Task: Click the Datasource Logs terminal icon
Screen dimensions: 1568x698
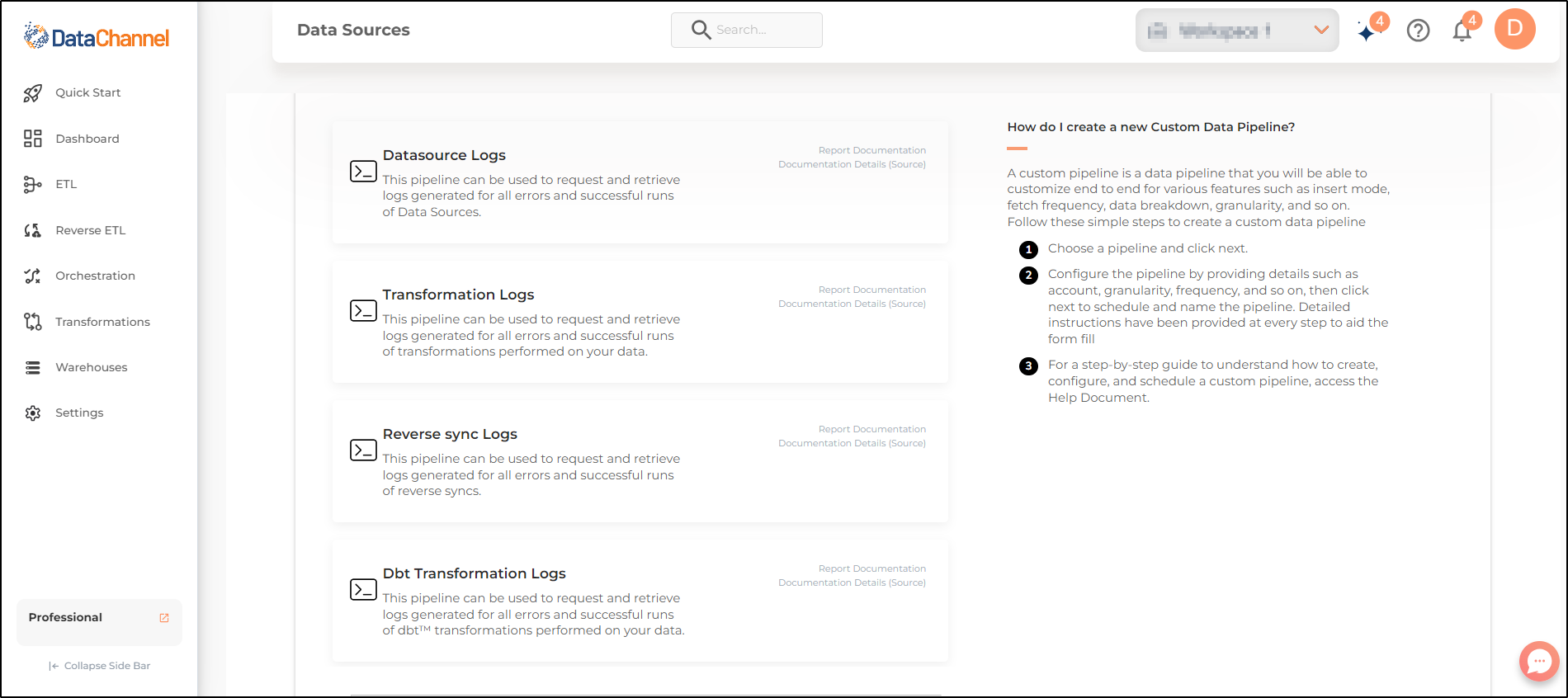Action: pyautogui.click(x=363, y=171)
